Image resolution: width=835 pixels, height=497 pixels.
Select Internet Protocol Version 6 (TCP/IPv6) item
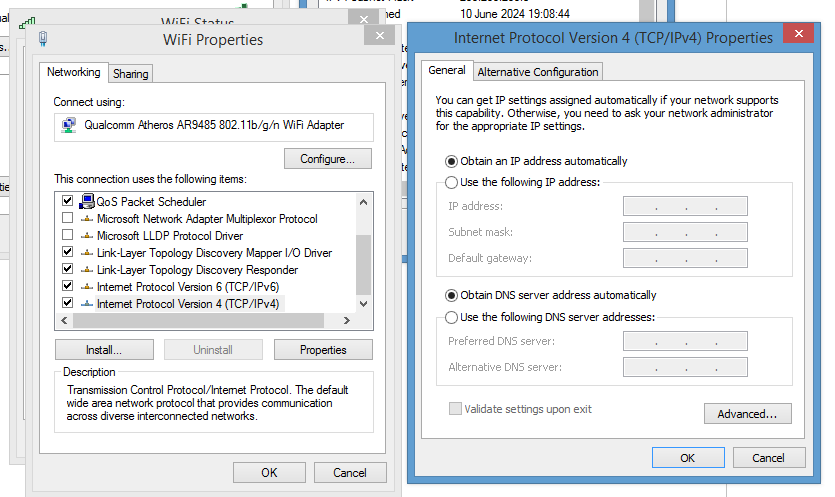point(188,287)
